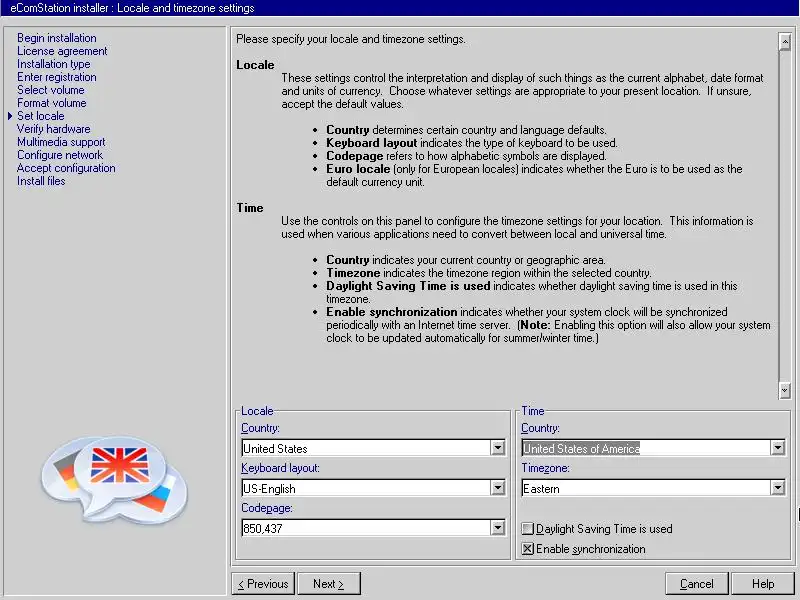This screenshot has width=800, height=600.
Task: Disable the Enable synchronization checkbox
Action: pyautogui.click(x=528, y=548)
